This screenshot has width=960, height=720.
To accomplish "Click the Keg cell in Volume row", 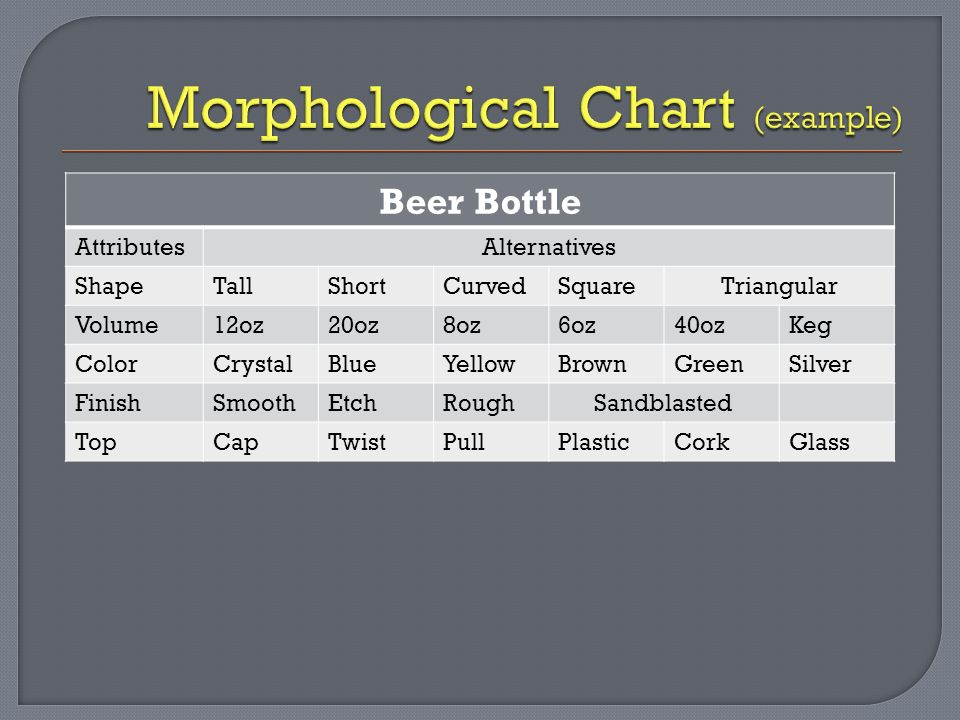I will (837, 324).
